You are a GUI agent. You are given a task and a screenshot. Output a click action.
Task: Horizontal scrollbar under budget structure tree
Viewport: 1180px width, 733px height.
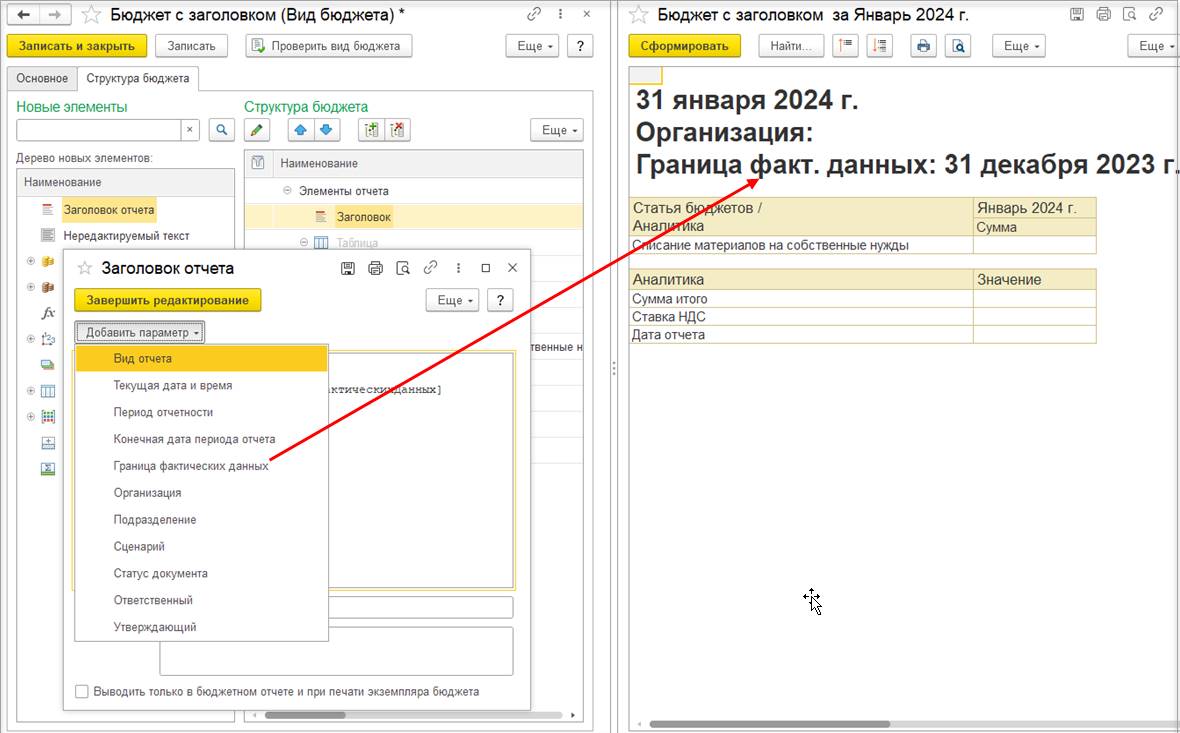304,715
